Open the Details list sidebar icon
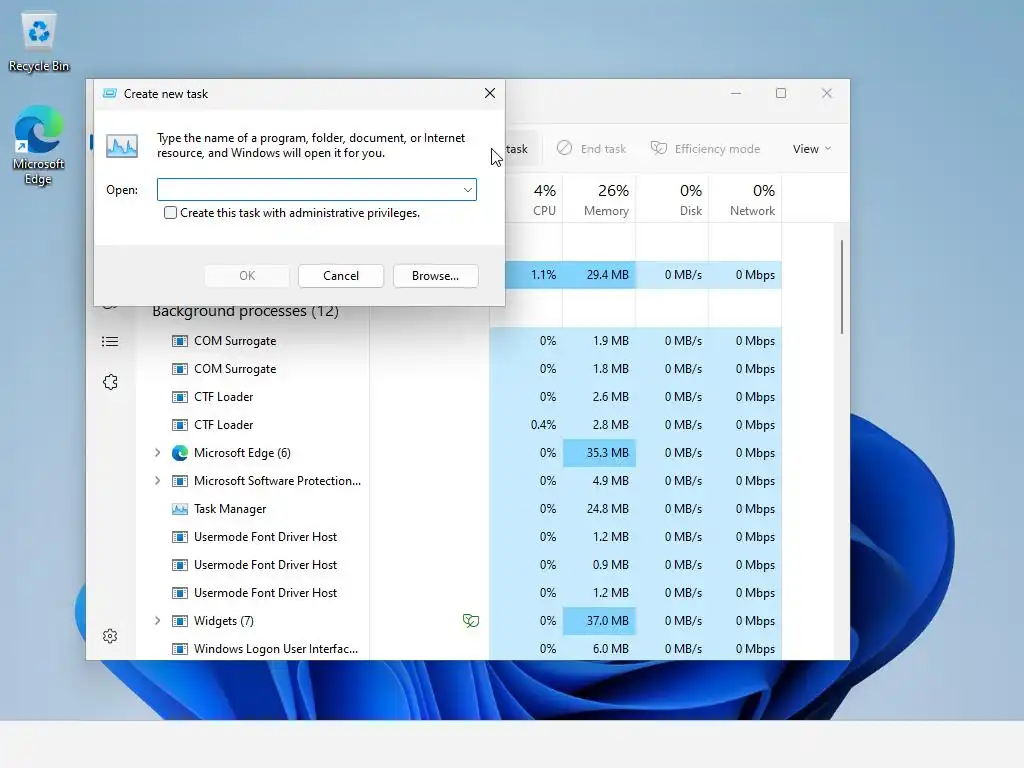The width and height of the screenshot is (1024, 768). [110, 342]
